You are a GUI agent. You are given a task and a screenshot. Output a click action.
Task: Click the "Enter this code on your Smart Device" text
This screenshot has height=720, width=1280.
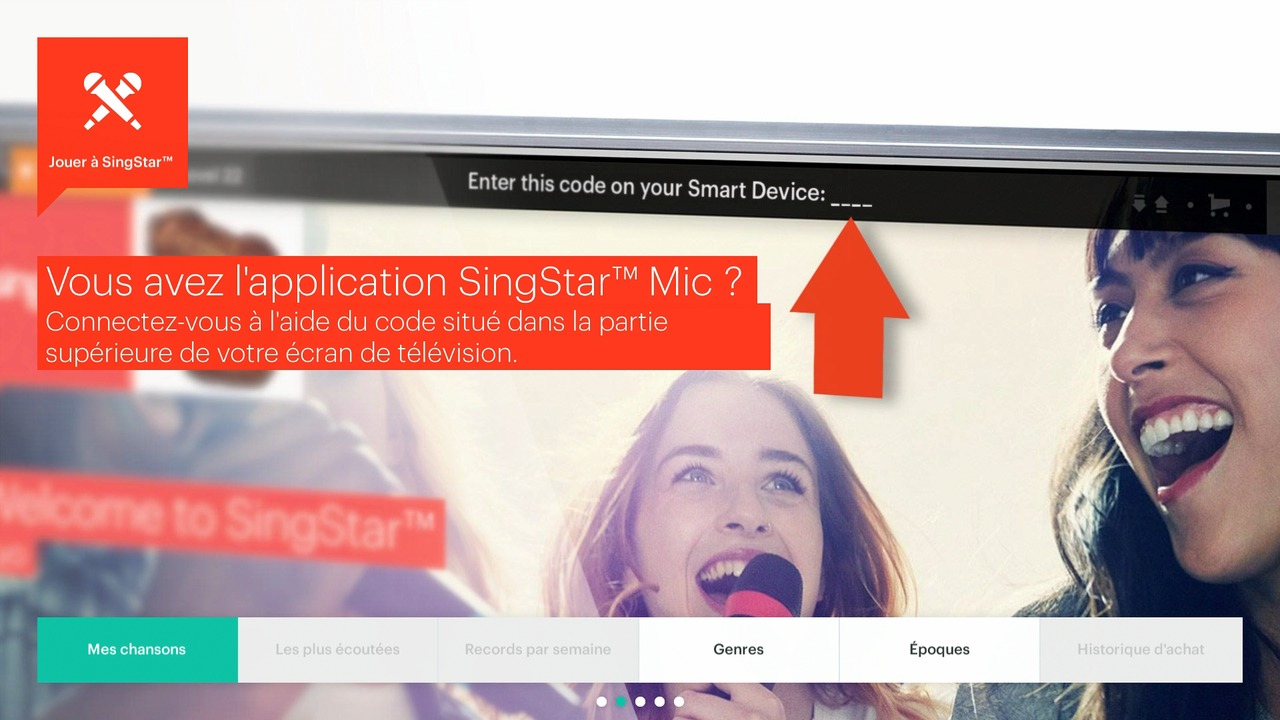coord(647,187)
